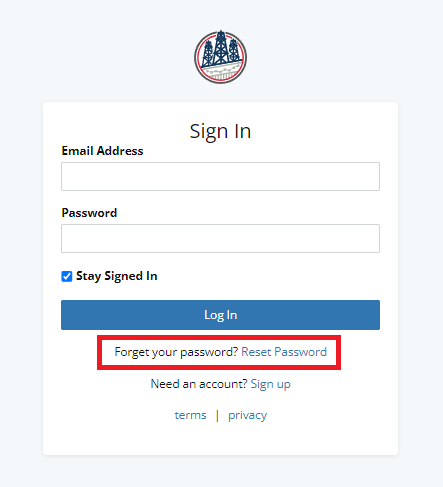Follow the Sign up link

point(270,384)
